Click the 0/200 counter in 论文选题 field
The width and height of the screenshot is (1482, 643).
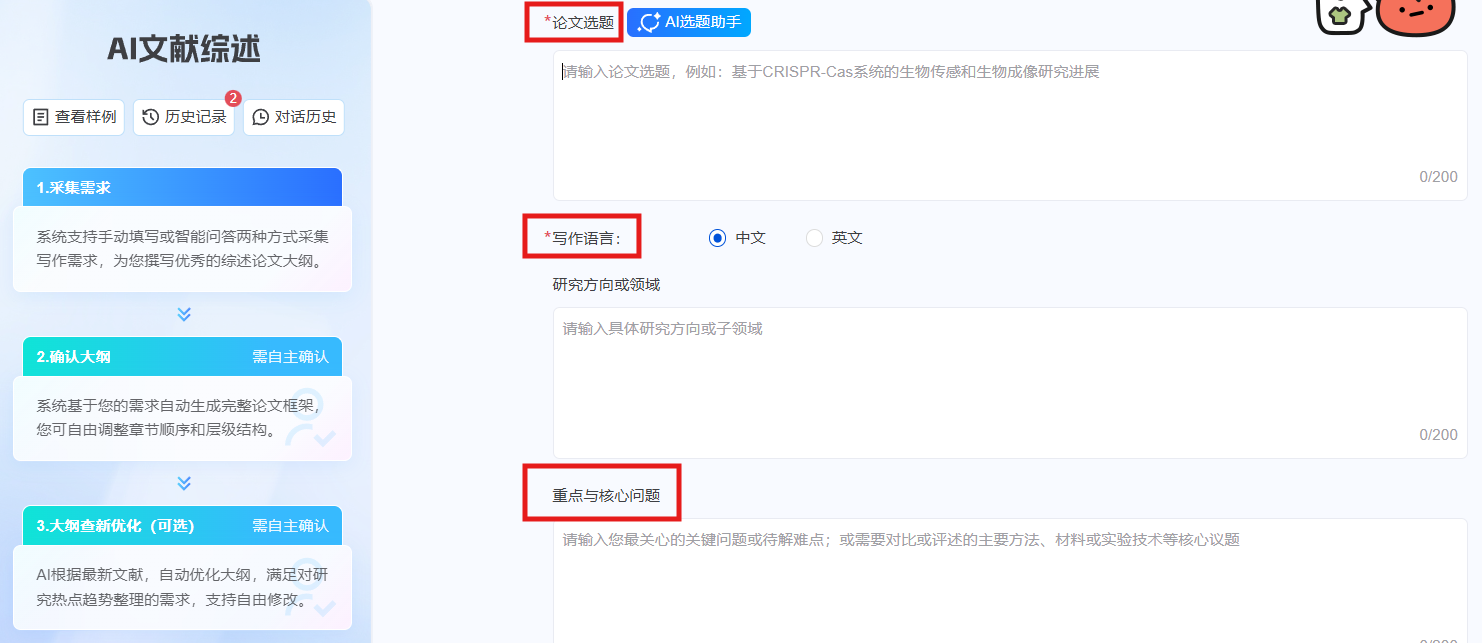point(1438,177)
